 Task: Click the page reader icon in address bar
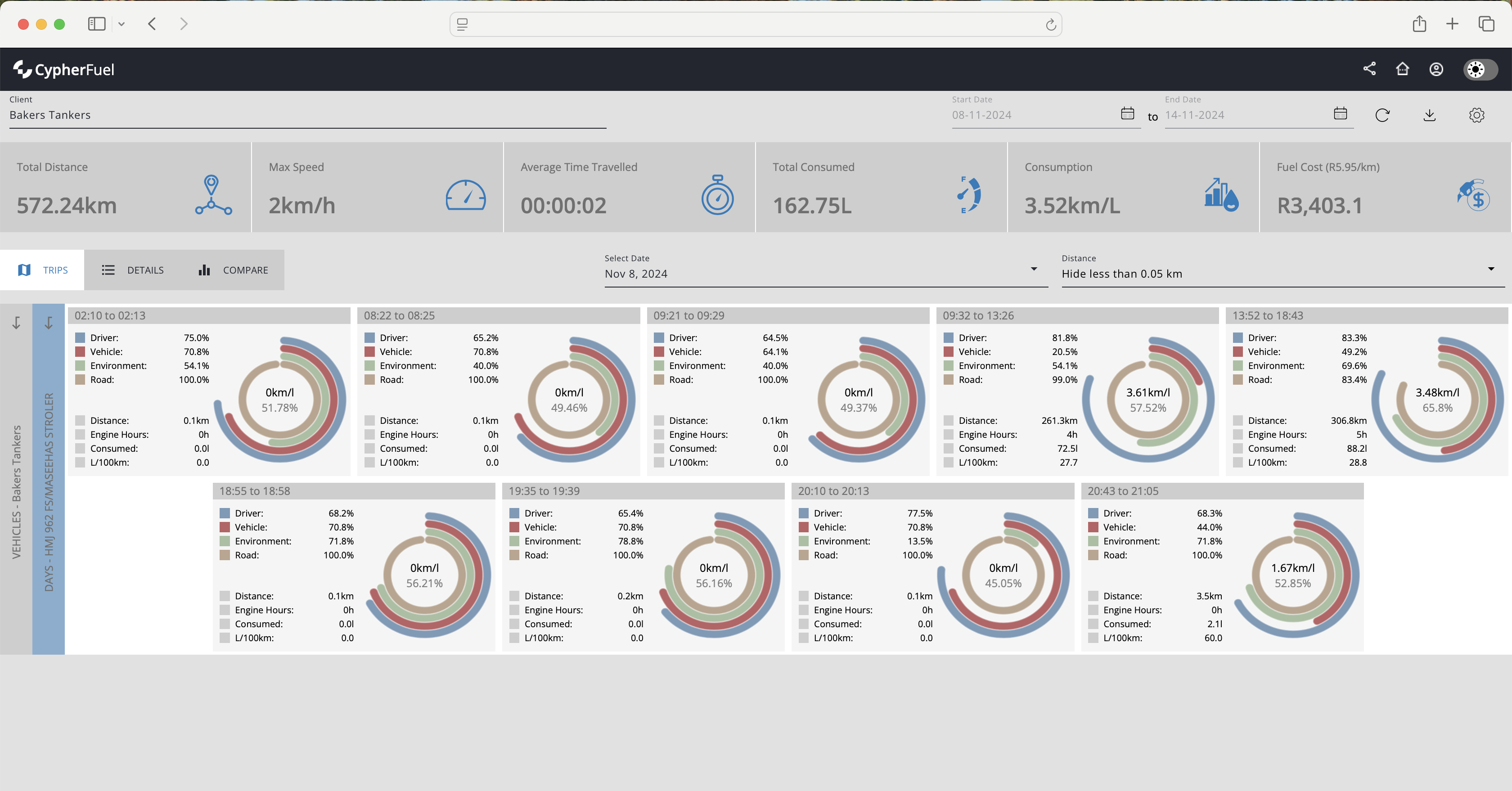(463, 24)
